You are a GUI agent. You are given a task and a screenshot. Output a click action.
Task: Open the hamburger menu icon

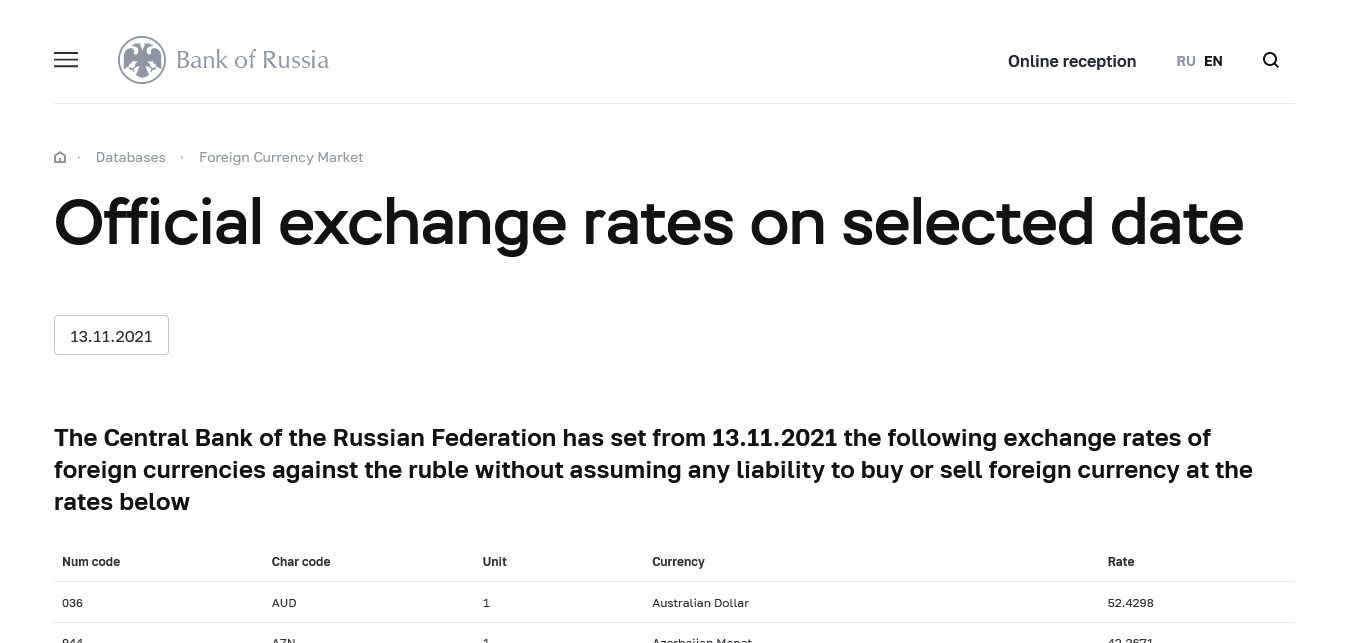[66, 60]
